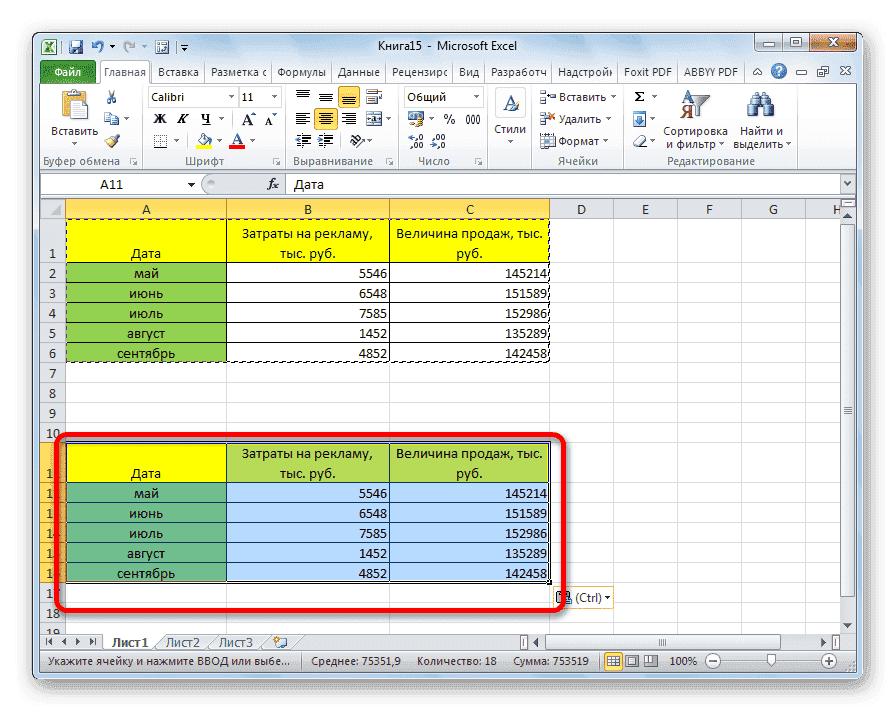Toggle center text alignment
The width and height of the screenshot is (896, 712).
tap(325, 118)
